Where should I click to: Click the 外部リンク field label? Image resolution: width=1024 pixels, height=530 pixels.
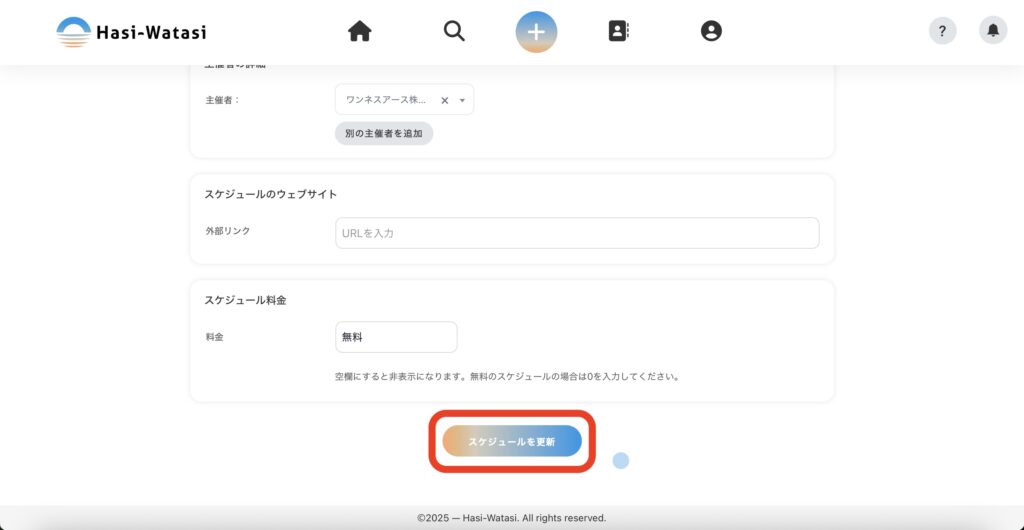(x=227, y=231)
